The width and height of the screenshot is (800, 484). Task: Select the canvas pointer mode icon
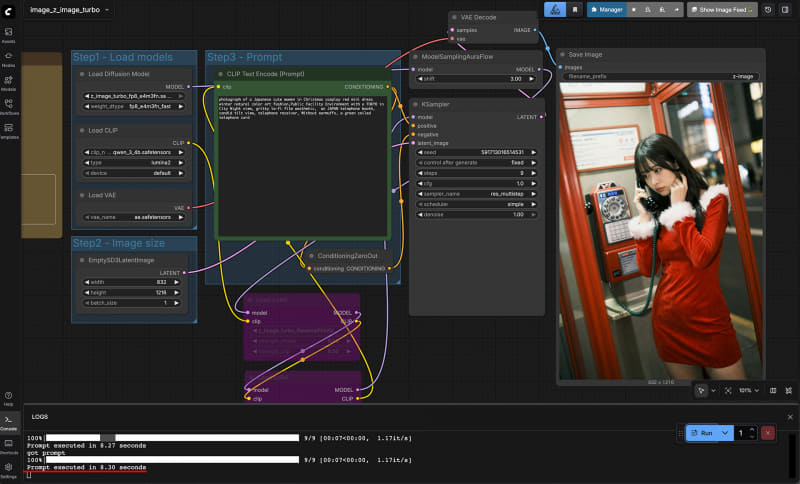(x=701, y=391)
